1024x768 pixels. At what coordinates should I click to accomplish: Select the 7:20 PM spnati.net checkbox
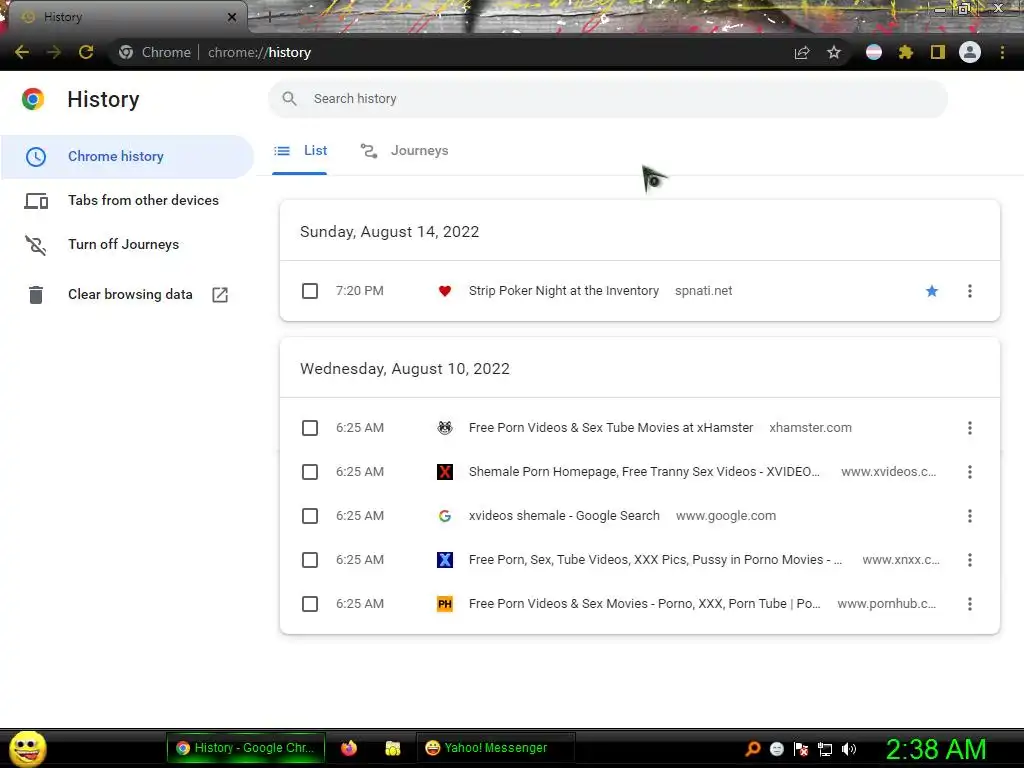310,291
